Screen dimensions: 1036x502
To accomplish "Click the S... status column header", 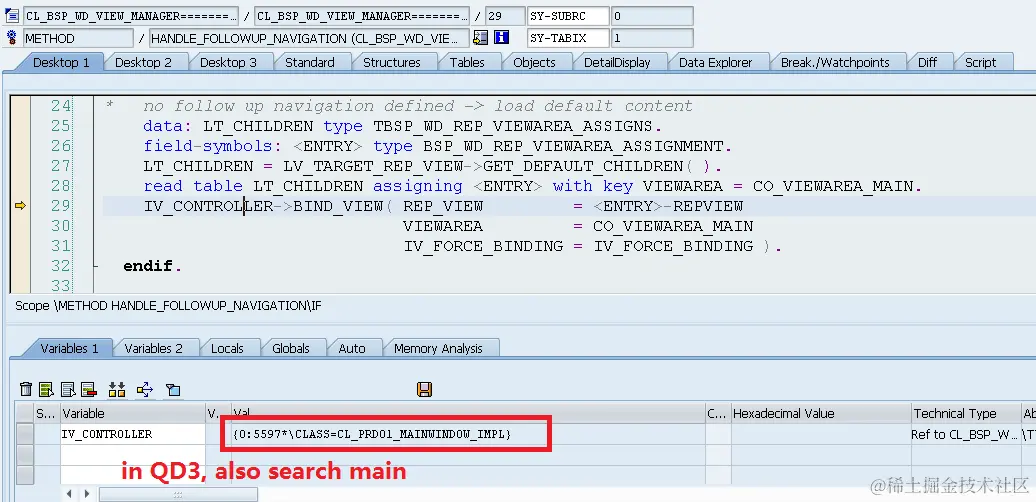I will [x=46, y=413].
